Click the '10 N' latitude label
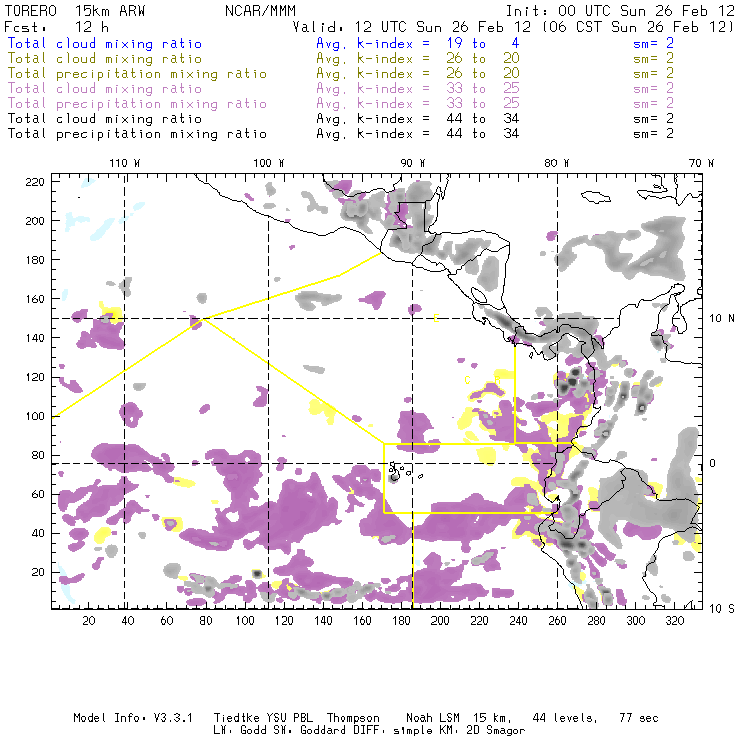740x740 pixels. 722,319
